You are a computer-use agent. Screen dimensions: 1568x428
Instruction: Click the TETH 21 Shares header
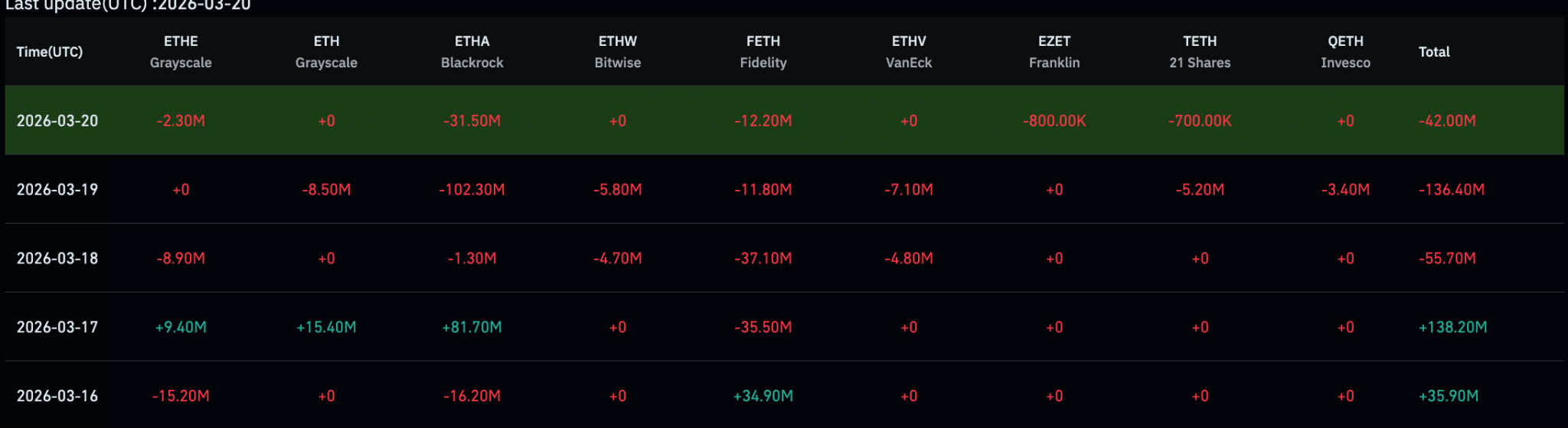[1200, 51]
